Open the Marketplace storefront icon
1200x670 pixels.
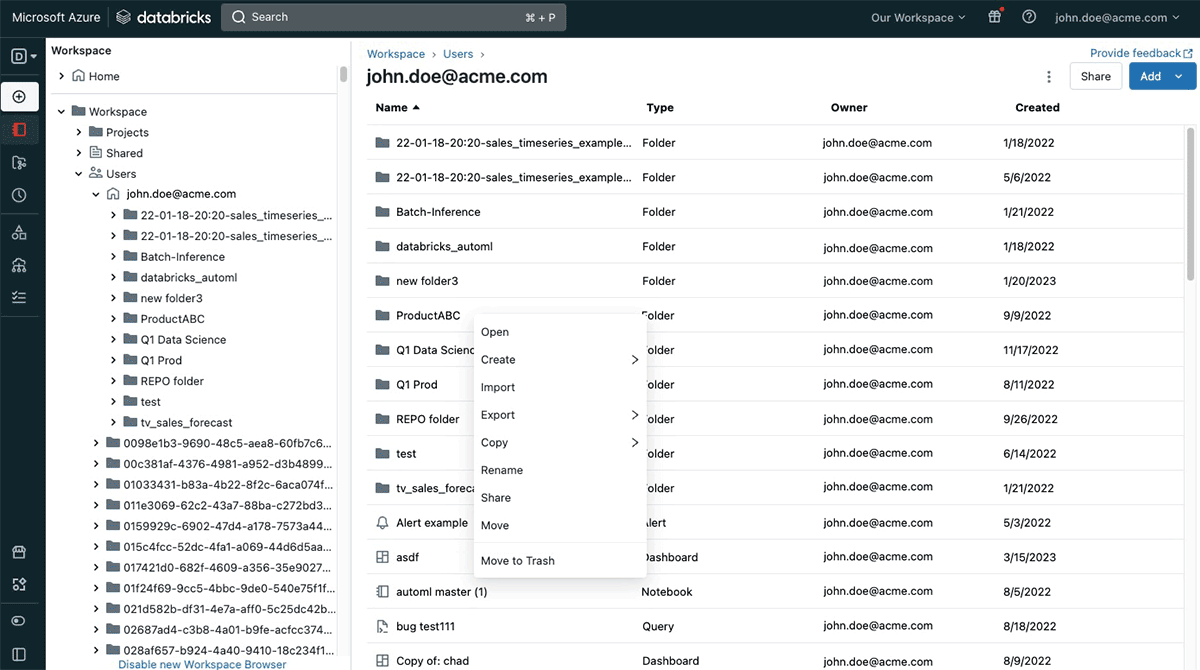20,551
